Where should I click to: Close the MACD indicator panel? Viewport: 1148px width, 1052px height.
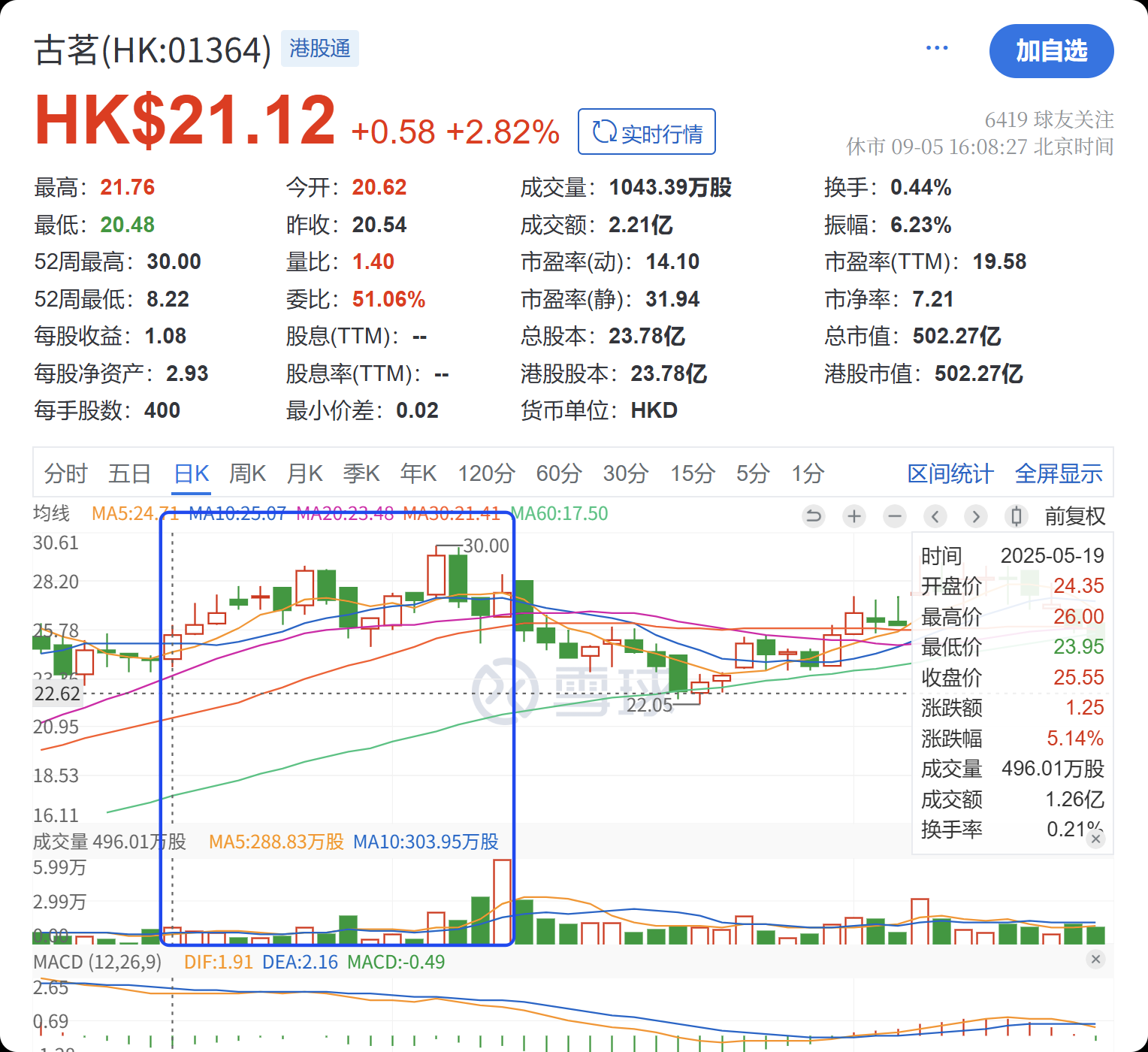click(1095, 959)
